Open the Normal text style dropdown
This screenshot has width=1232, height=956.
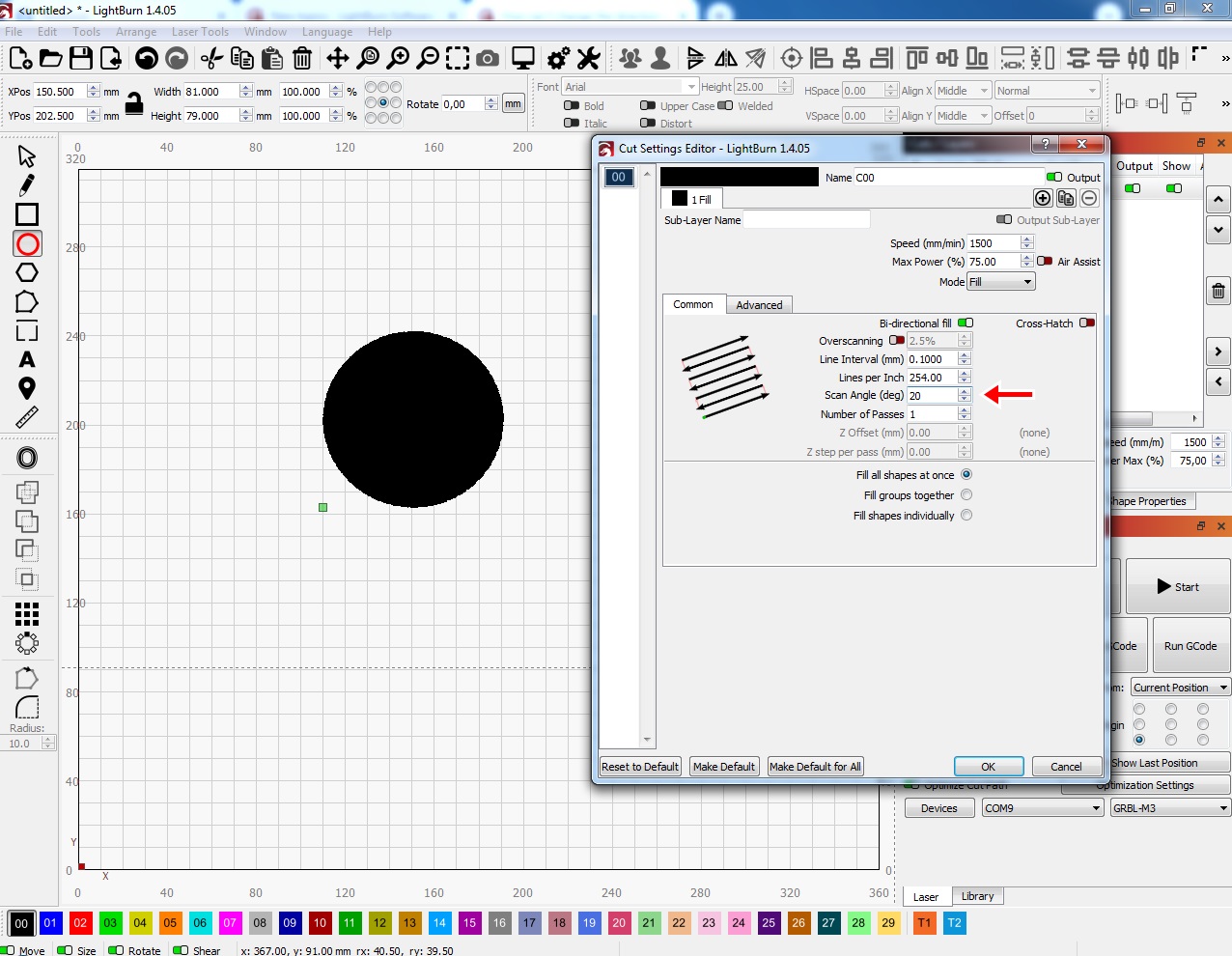[1048, 91]
